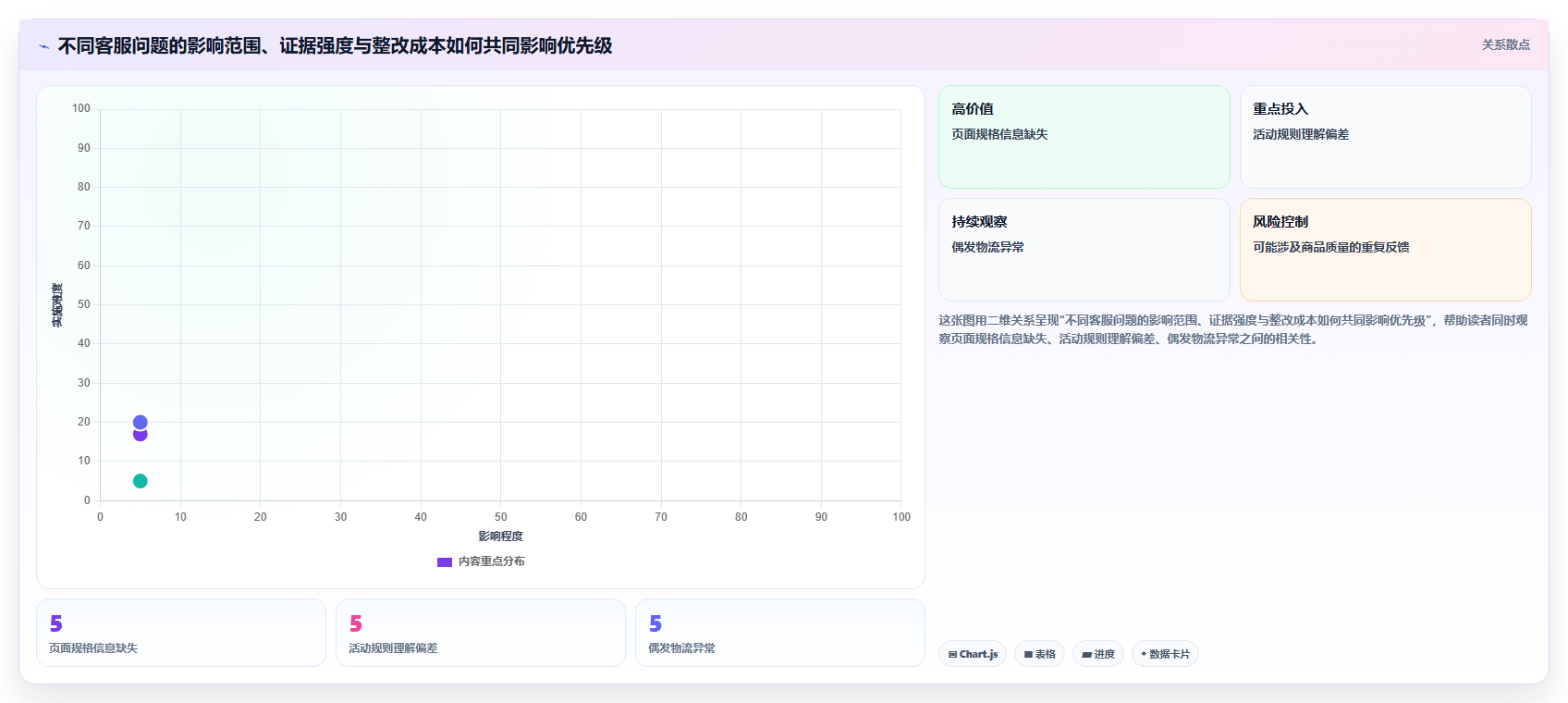This screenshot has height=703, width=1568.
Task: Open the 重点投入 quadrant card
Action: [x=1385, y=137]
